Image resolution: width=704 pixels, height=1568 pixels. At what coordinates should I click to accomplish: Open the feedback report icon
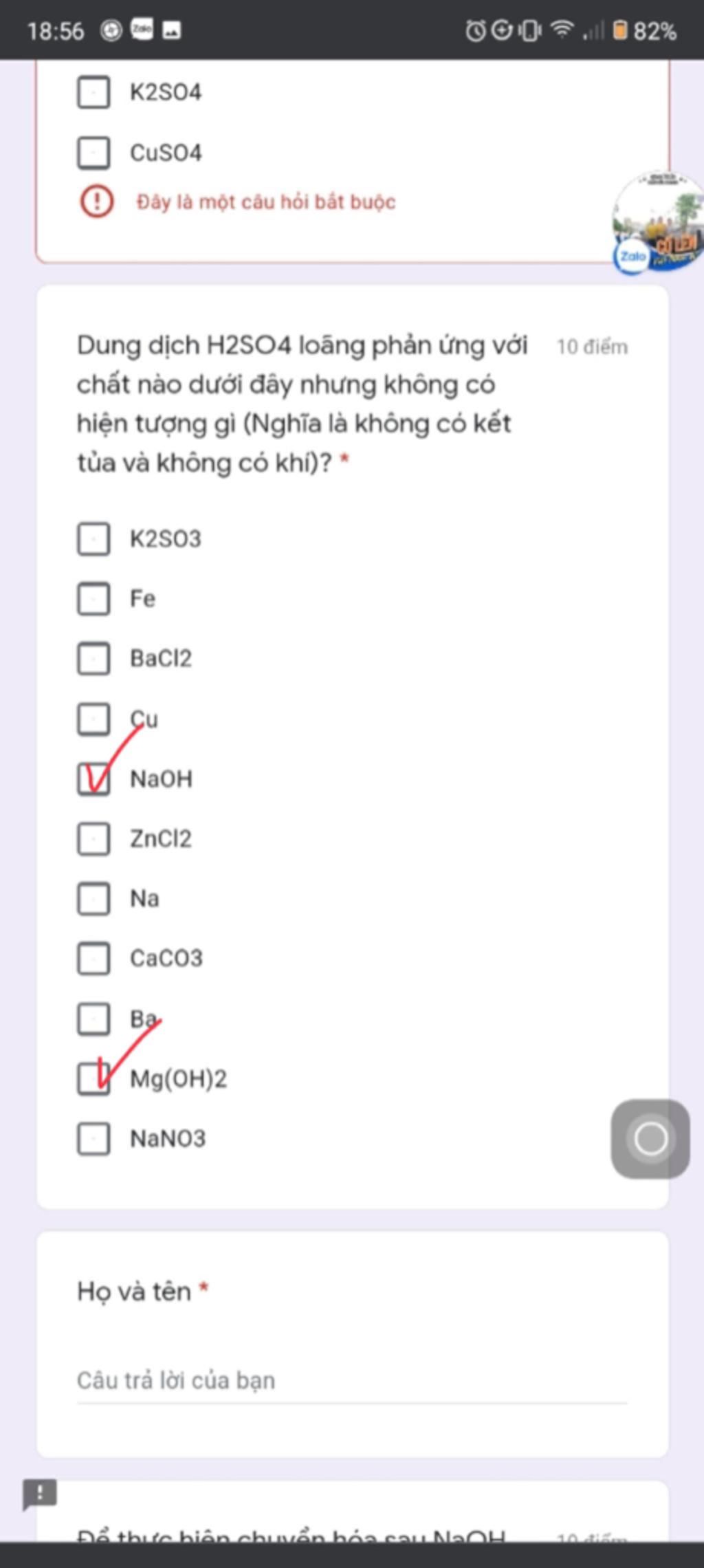40,1494
